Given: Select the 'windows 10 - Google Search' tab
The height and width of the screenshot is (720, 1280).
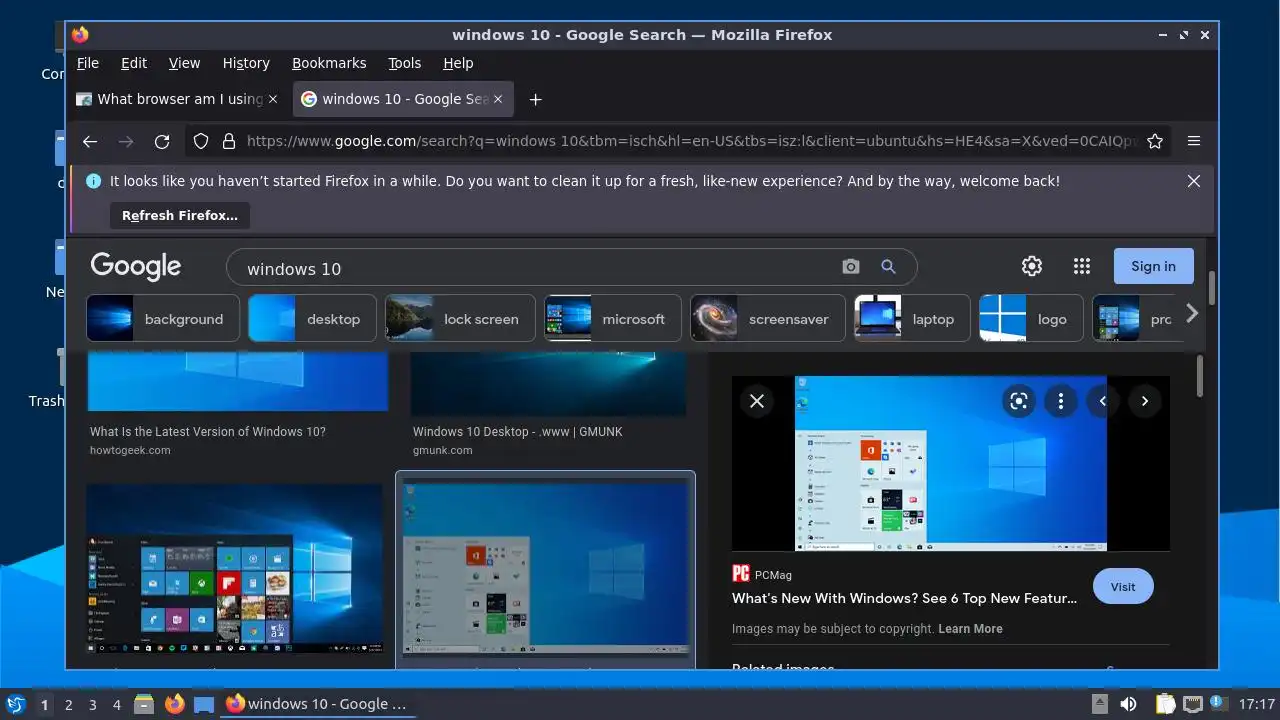Looking at the screenshot, I should [404, 99].
